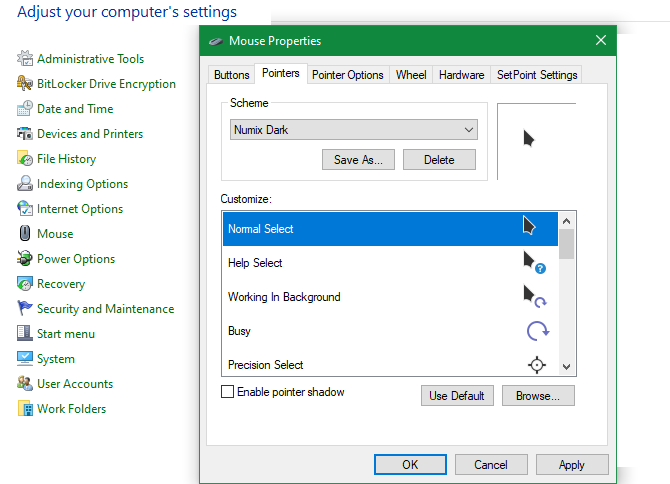Click the User Accounts icon
The height and width of the screenshot is (484, 670).
[x=25, y=383]
